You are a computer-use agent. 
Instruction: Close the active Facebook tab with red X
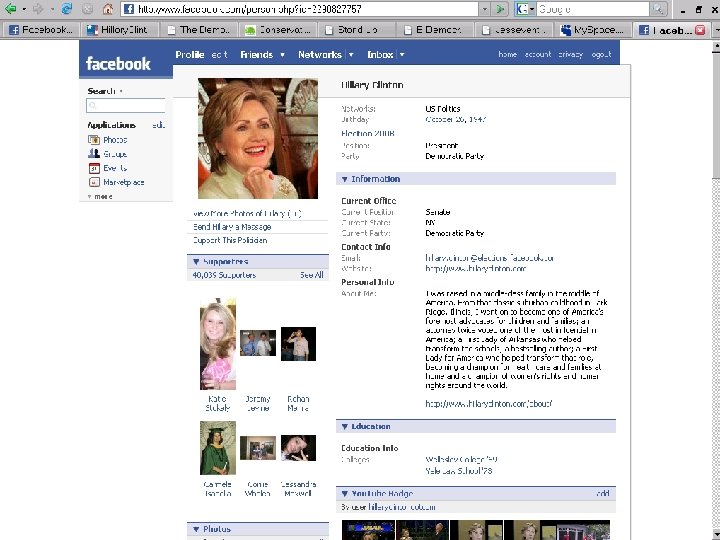click(x=700, y=30)
